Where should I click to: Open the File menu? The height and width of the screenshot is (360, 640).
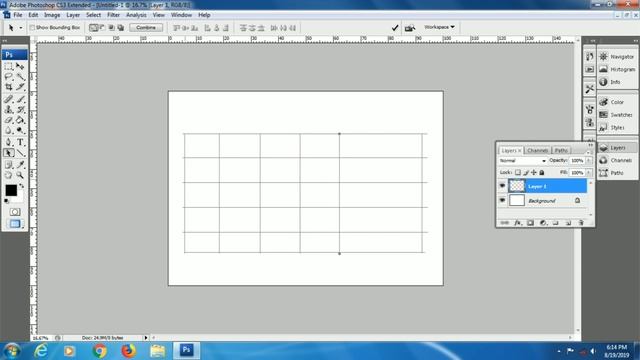point(18,15)
